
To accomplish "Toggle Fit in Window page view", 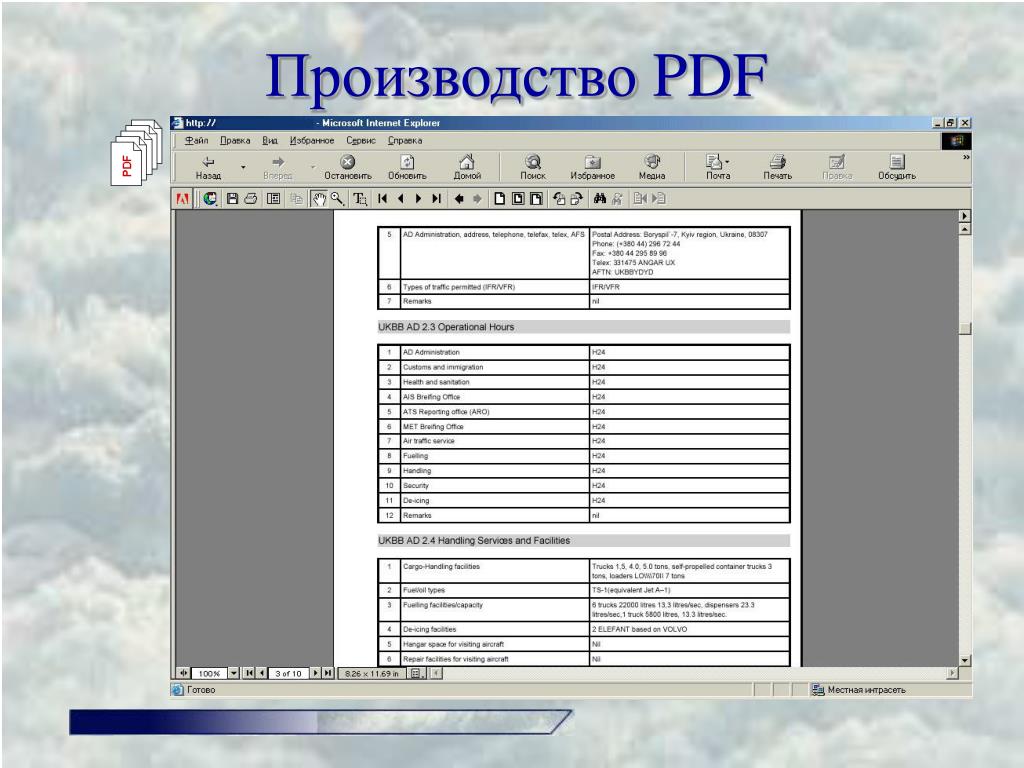I will 518,199.
